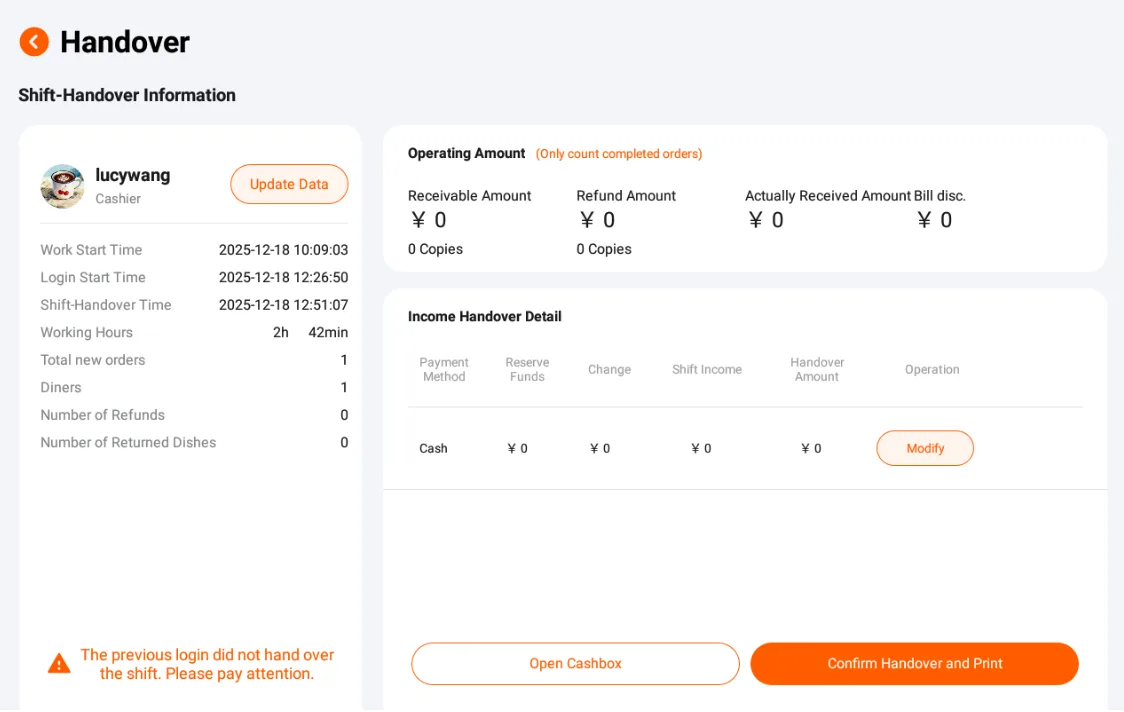Click the Reserve Funds column header
This screenshot has height=712, width=1124.
(x=527, y=369)
